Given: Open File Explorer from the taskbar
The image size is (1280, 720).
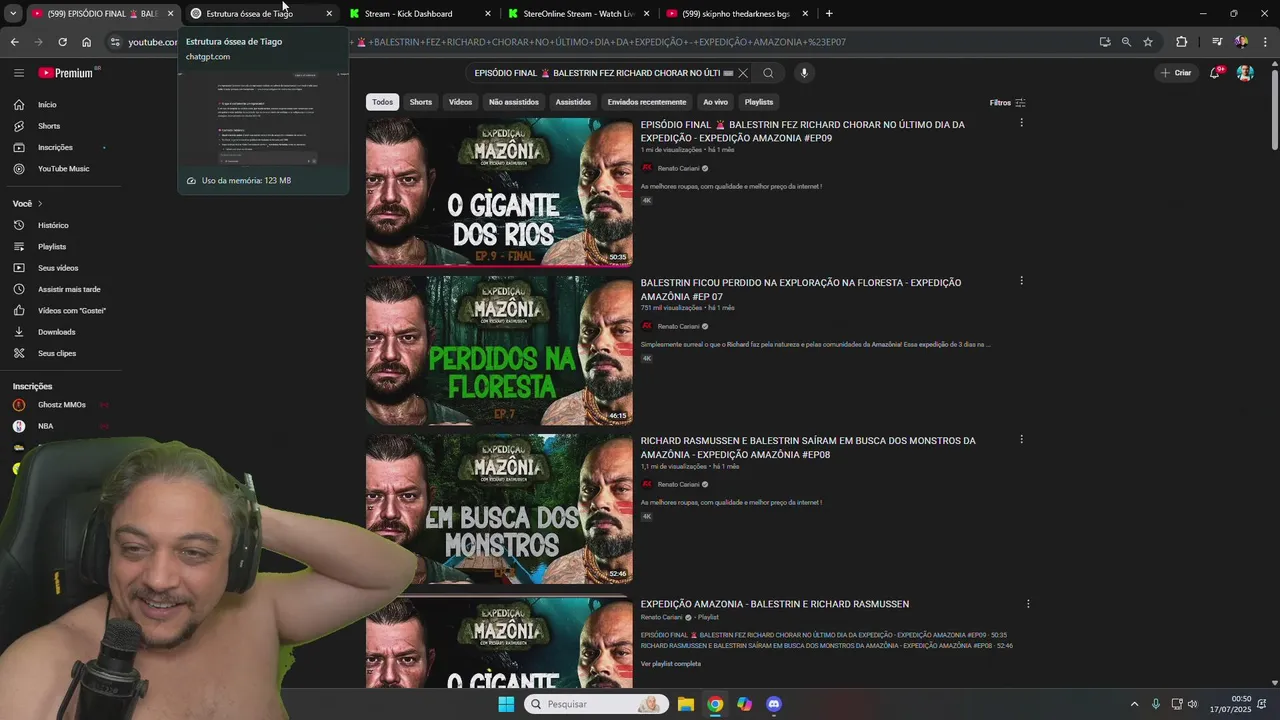Looking at the screenshot, I should pos(686,704).
